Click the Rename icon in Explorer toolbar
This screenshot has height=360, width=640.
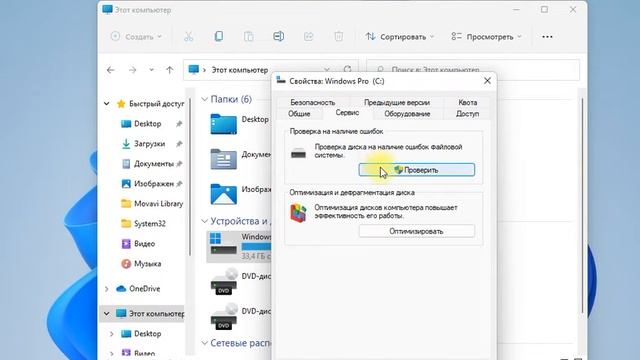pos(278,37)
